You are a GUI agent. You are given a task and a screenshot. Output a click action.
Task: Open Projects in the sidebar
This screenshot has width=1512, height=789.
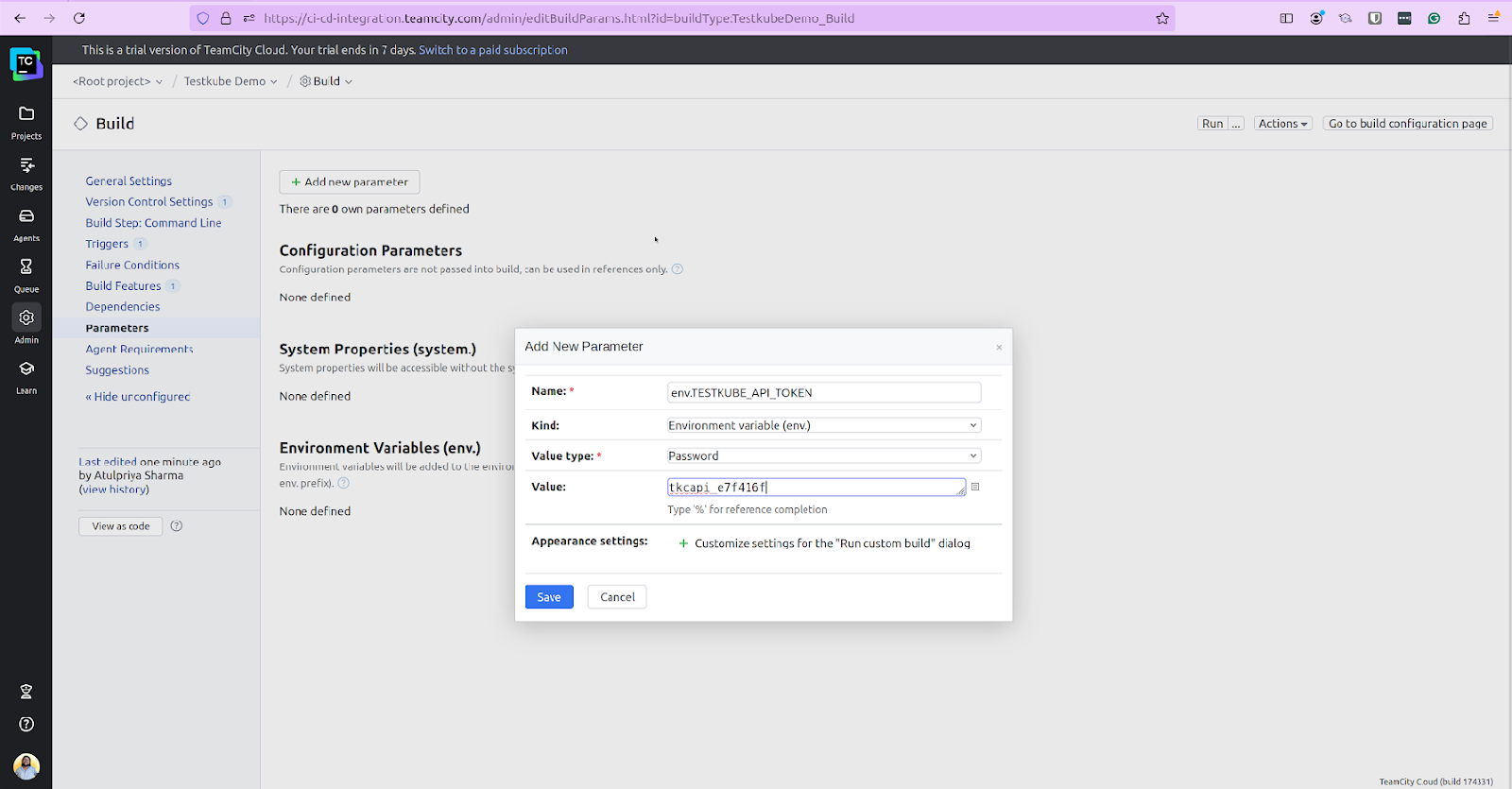pyautogui.click(x=26, y=122)
